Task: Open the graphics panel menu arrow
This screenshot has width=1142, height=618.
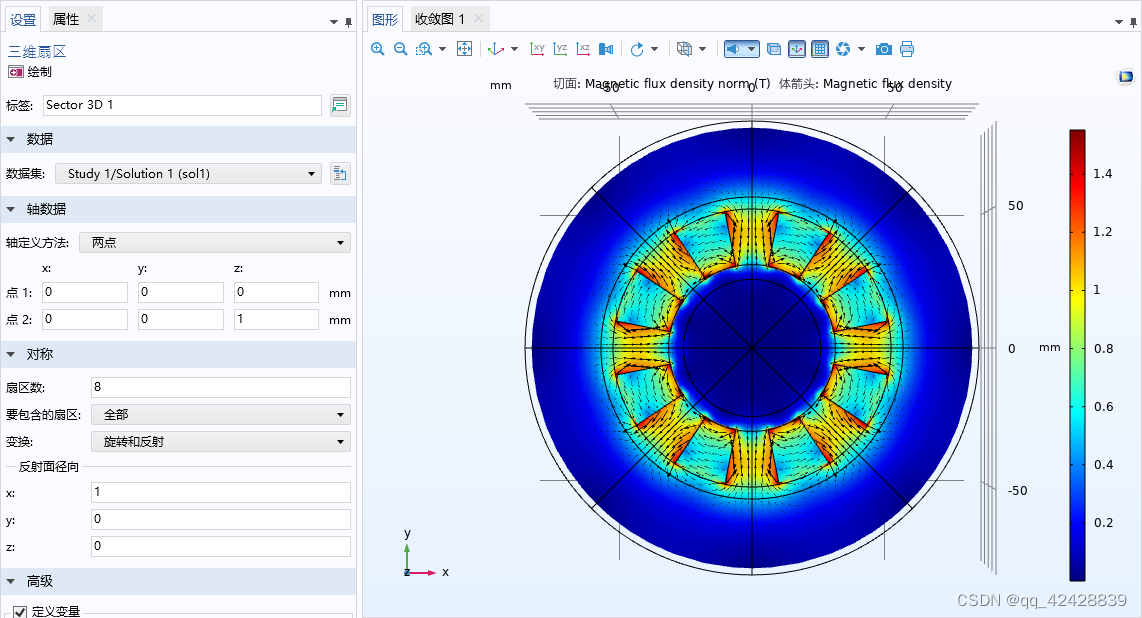Action: tap(1119, 22)
